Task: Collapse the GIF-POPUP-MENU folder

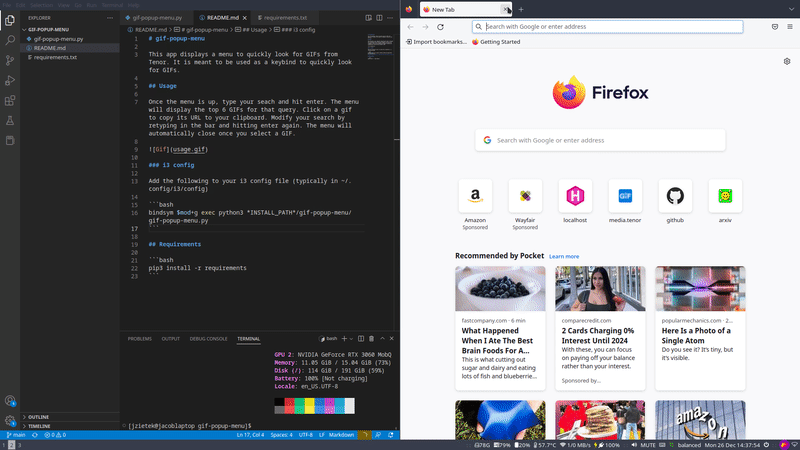Action: 48,30
